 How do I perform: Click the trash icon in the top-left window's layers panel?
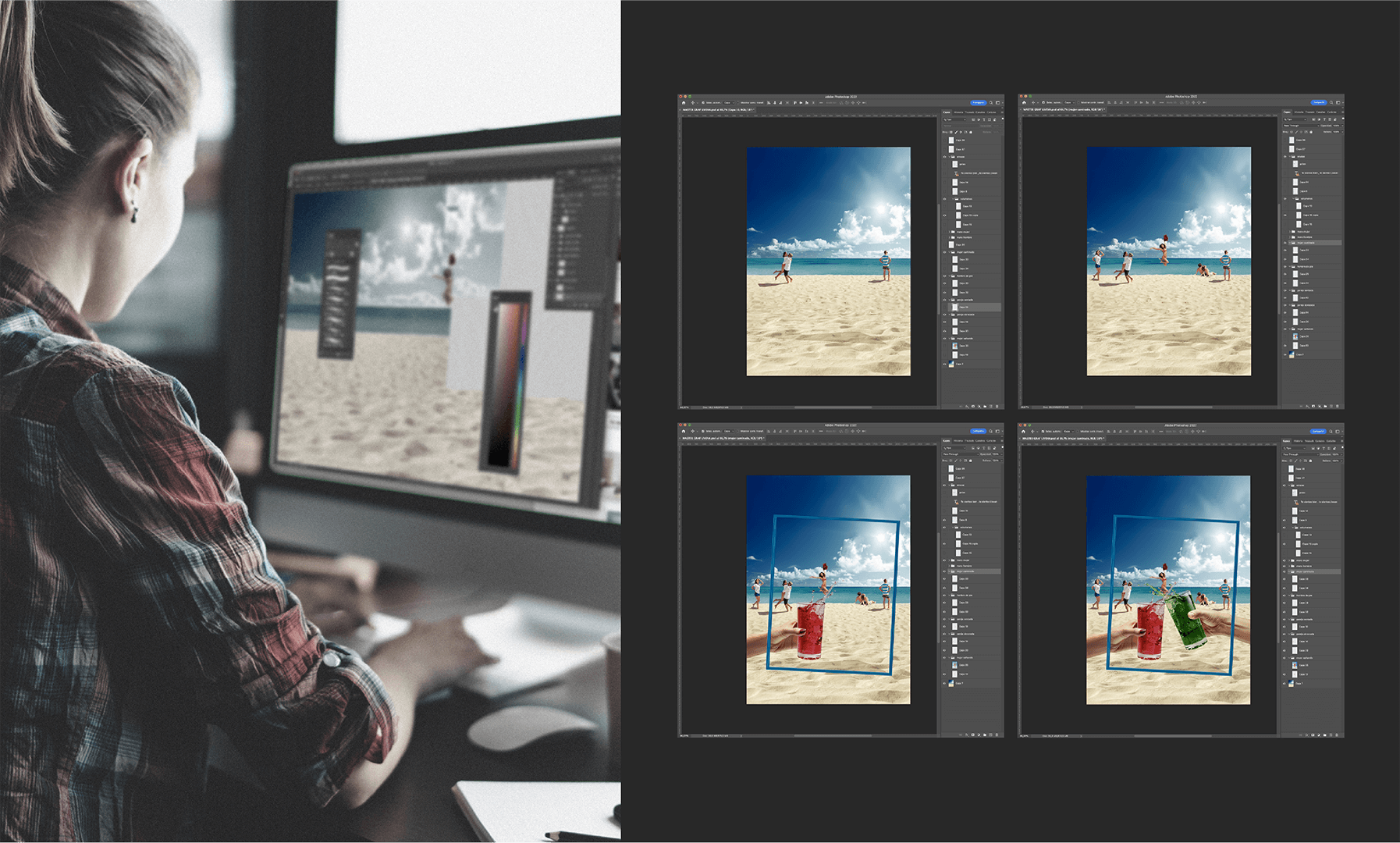pyautogui.click(x=997, y=406)
